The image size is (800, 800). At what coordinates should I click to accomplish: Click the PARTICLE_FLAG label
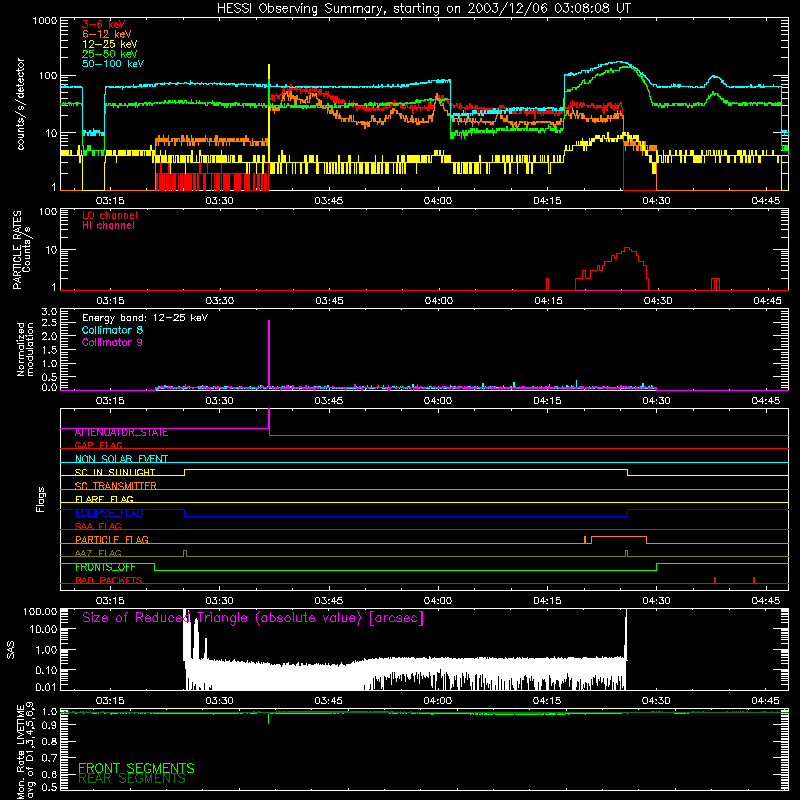coord(112,539)
